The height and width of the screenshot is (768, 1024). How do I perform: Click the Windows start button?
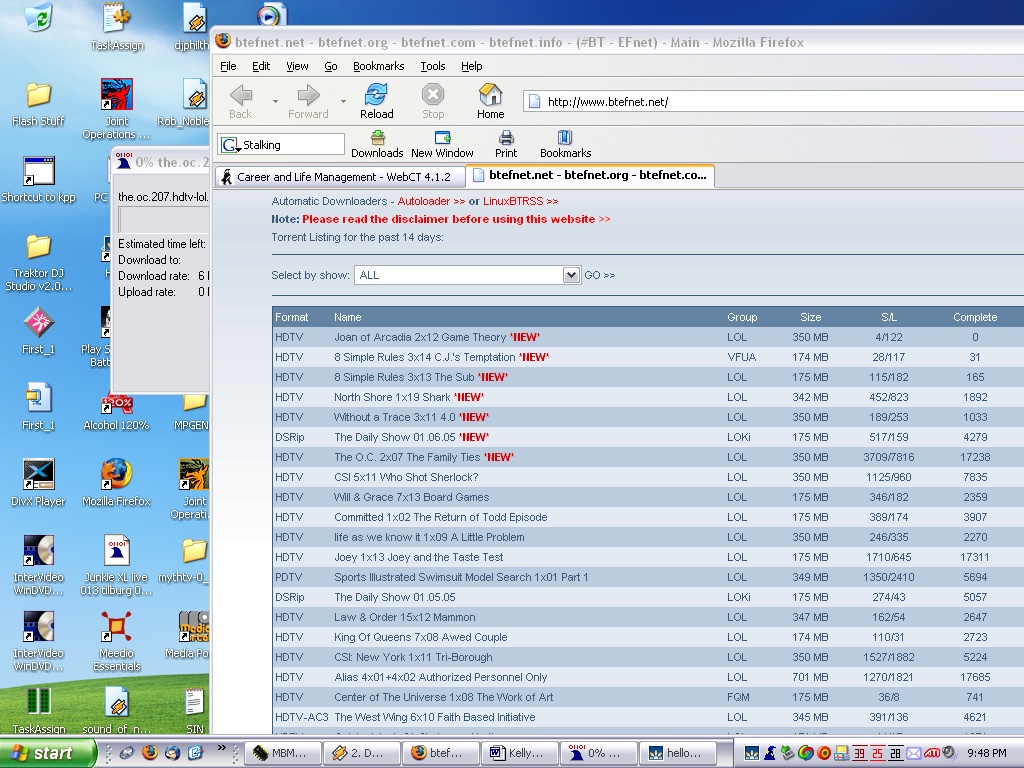(47, 753)
